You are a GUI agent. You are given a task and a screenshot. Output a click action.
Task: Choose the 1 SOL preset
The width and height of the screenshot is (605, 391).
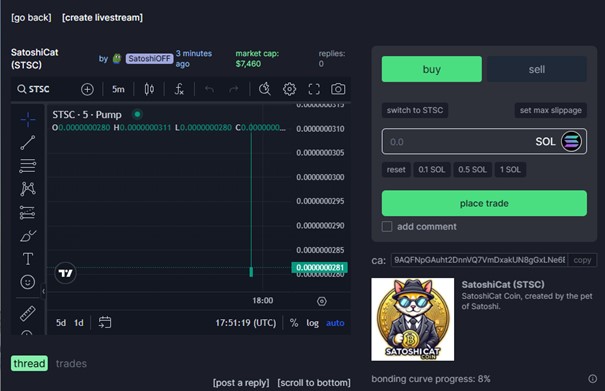click(510, 170)
